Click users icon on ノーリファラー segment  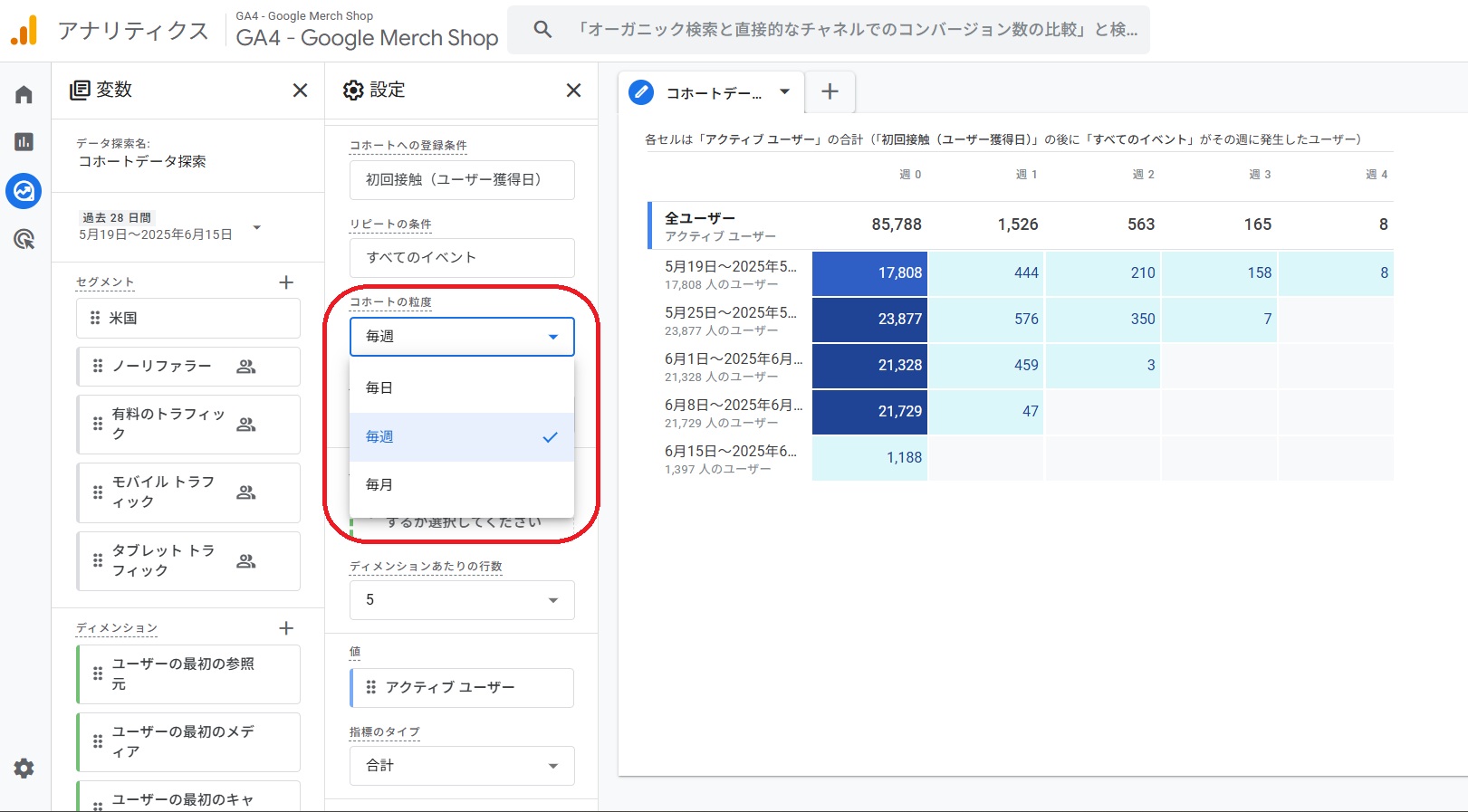click(x=245, y=367)
